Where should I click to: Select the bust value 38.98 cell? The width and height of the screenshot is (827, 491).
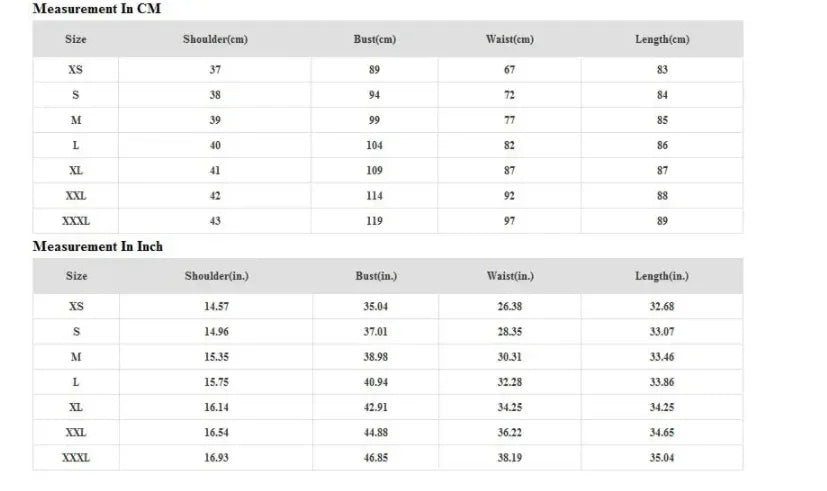pos(375,357)
